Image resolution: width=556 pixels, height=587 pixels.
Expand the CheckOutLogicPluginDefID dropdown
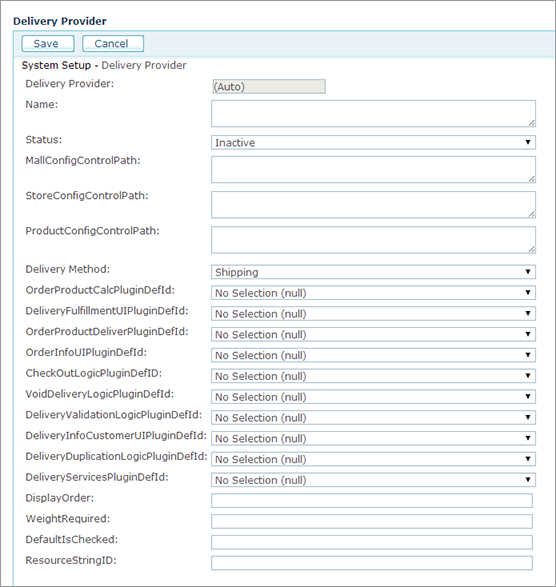(373, 376)
